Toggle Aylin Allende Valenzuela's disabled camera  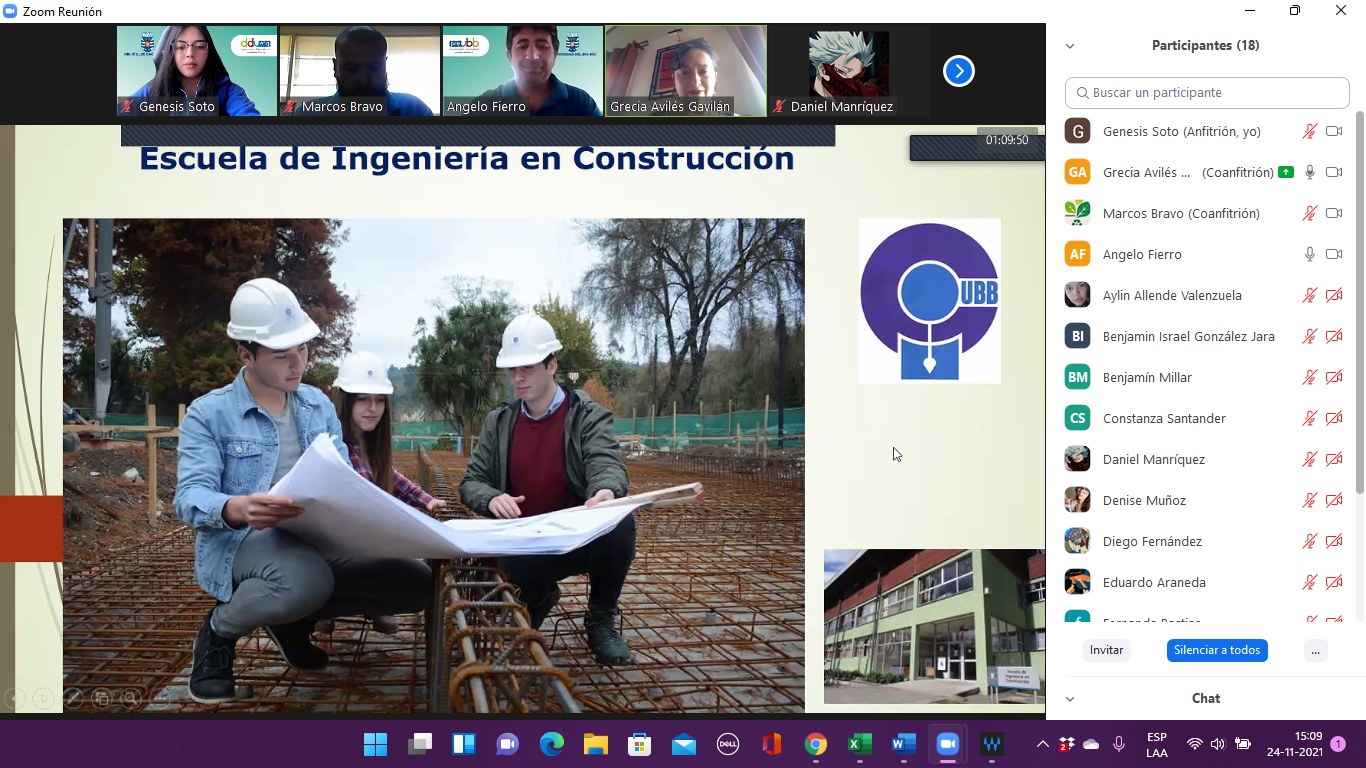point(1333,296)
